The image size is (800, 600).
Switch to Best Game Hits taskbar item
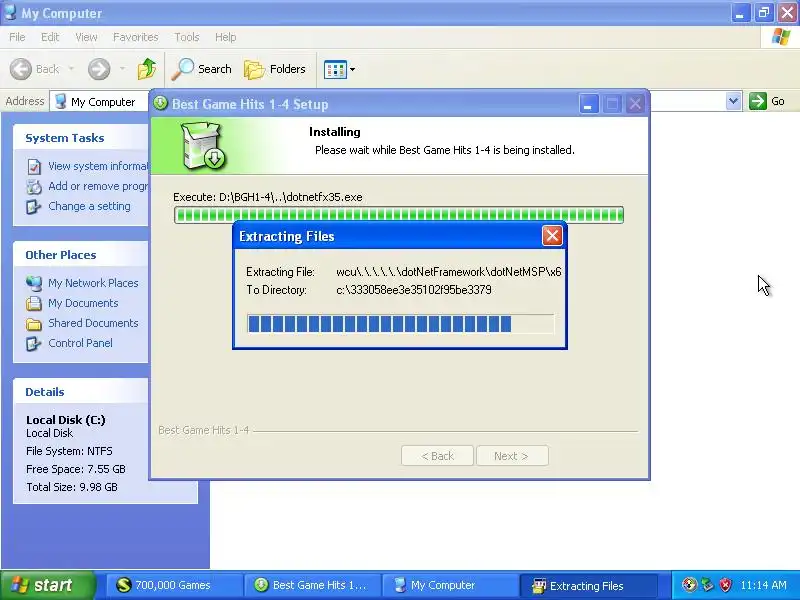[312, 585]
